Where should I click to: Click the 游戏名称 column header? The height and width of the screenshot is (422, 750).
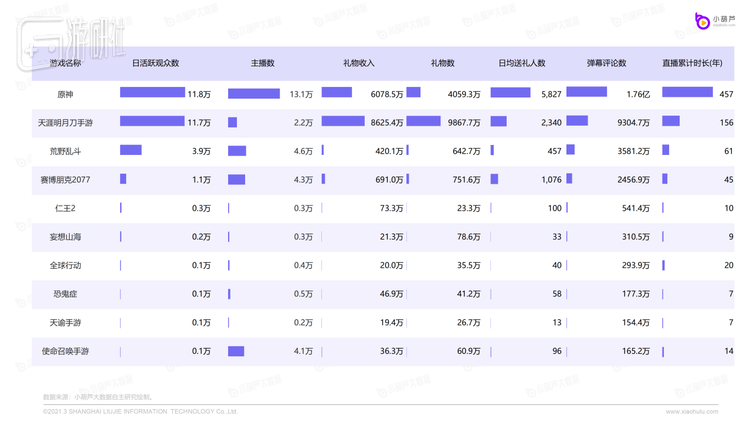coord(66,63)
